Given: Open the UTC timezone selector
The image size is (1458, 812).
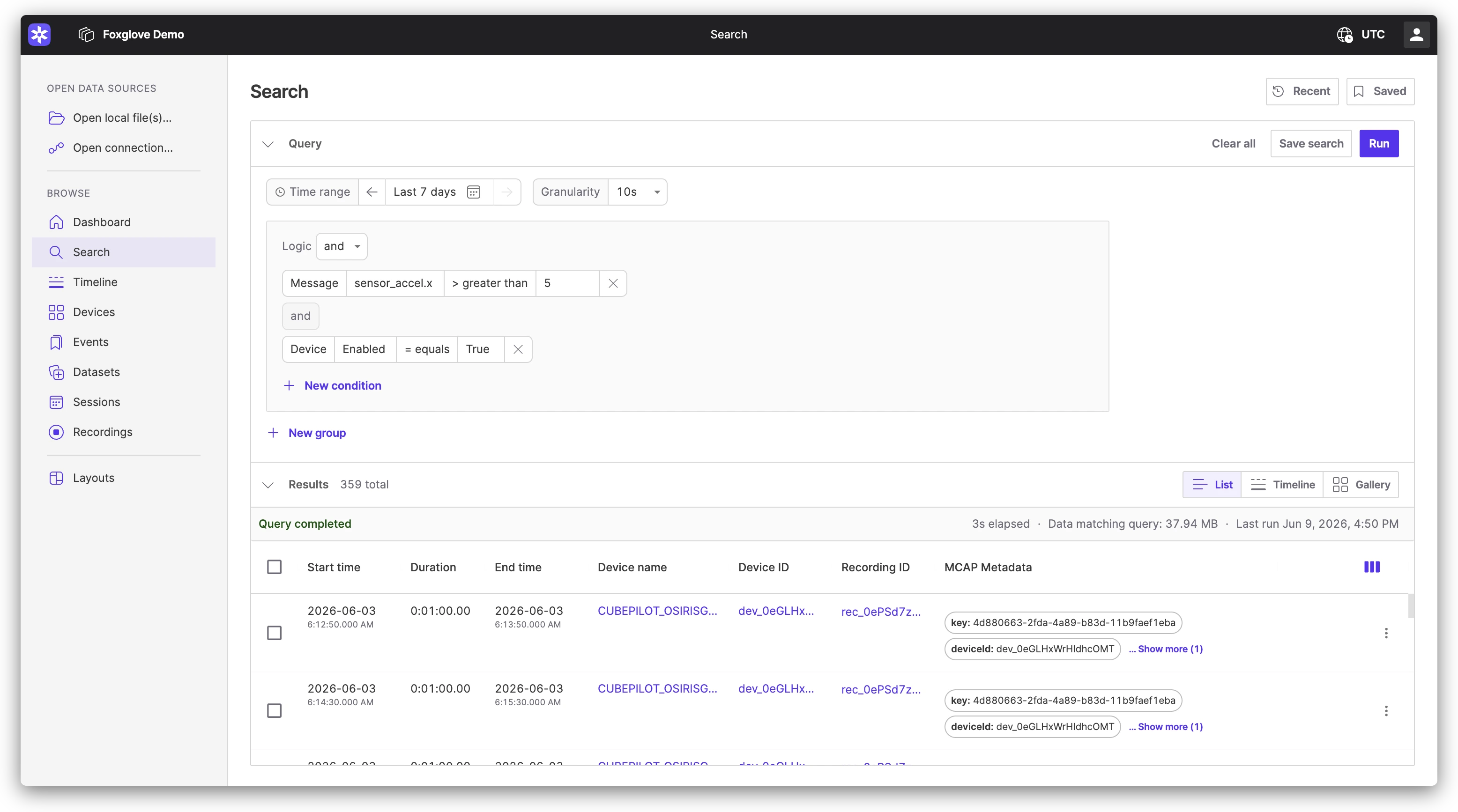Looking at the screenshot, I should click(1361, 35).
